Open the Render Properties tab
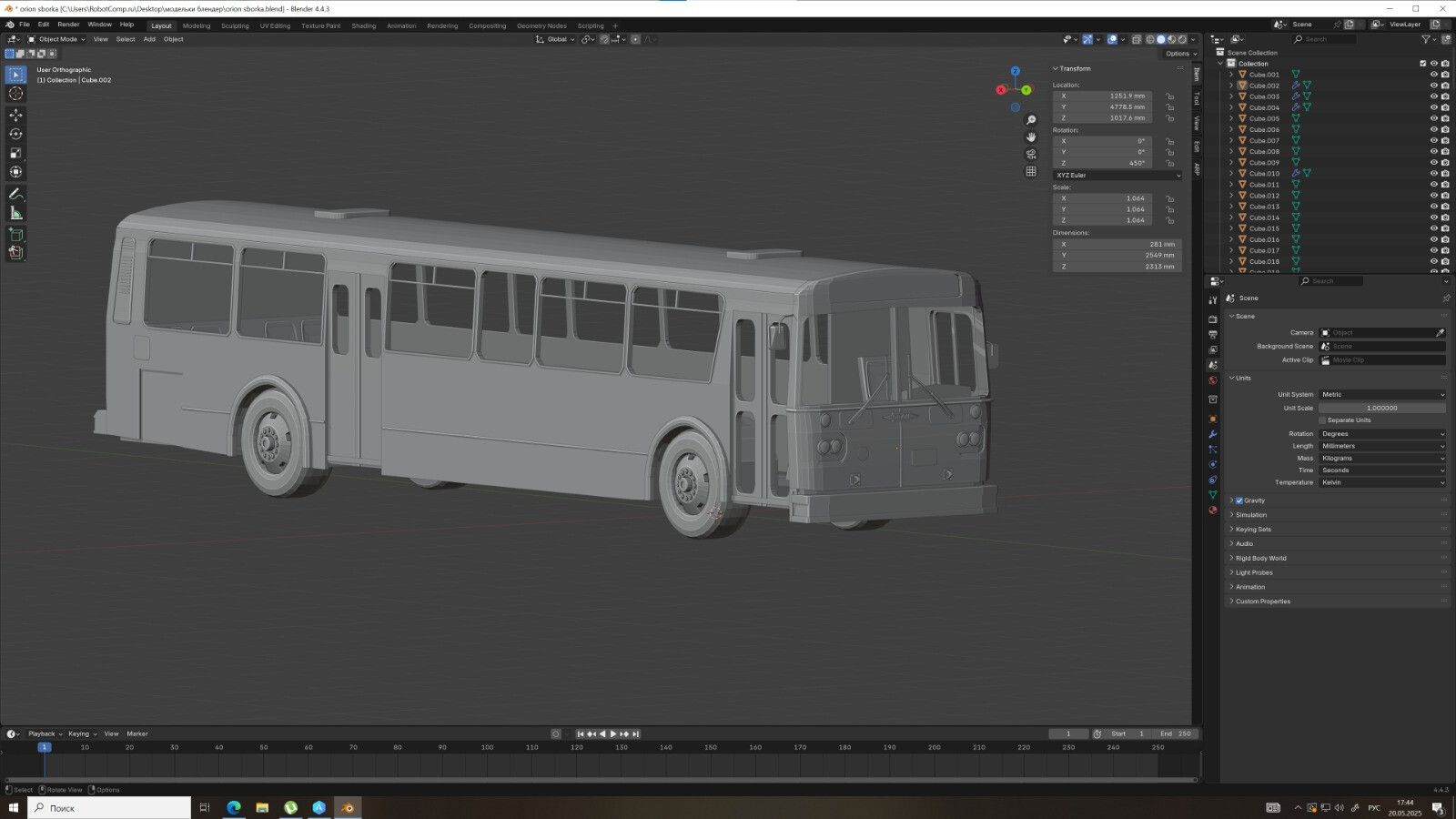This screenshot has height=819, width=1456. tap(1212, 318)
